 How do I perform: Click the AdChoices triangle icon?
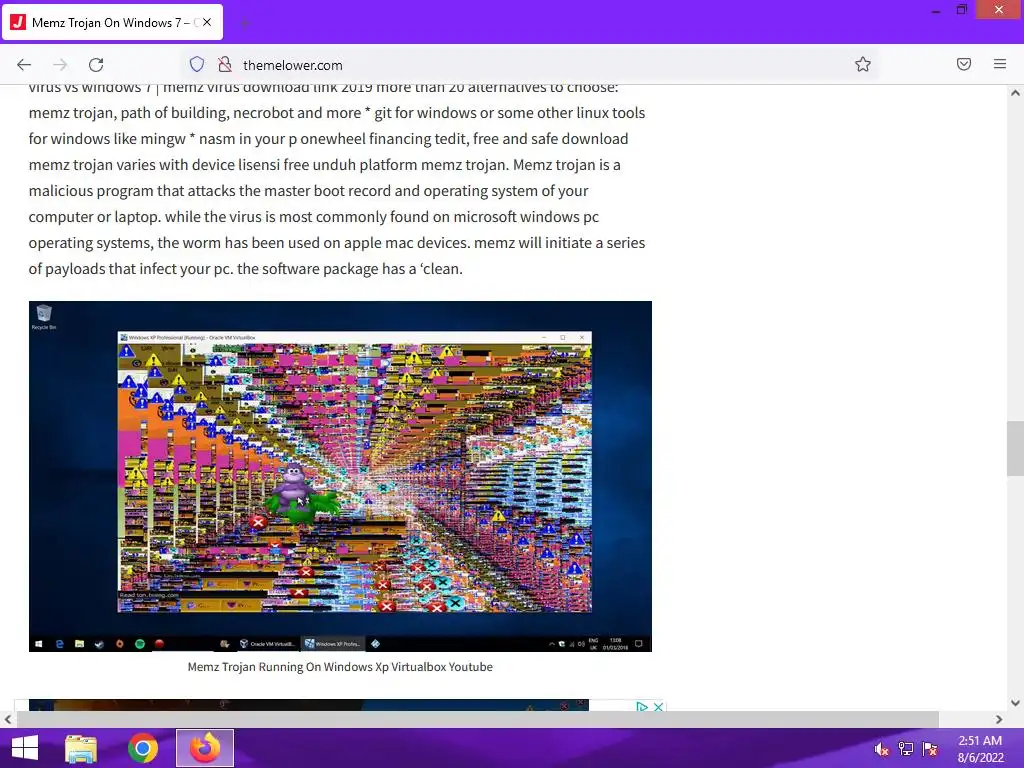click(642, 707)
